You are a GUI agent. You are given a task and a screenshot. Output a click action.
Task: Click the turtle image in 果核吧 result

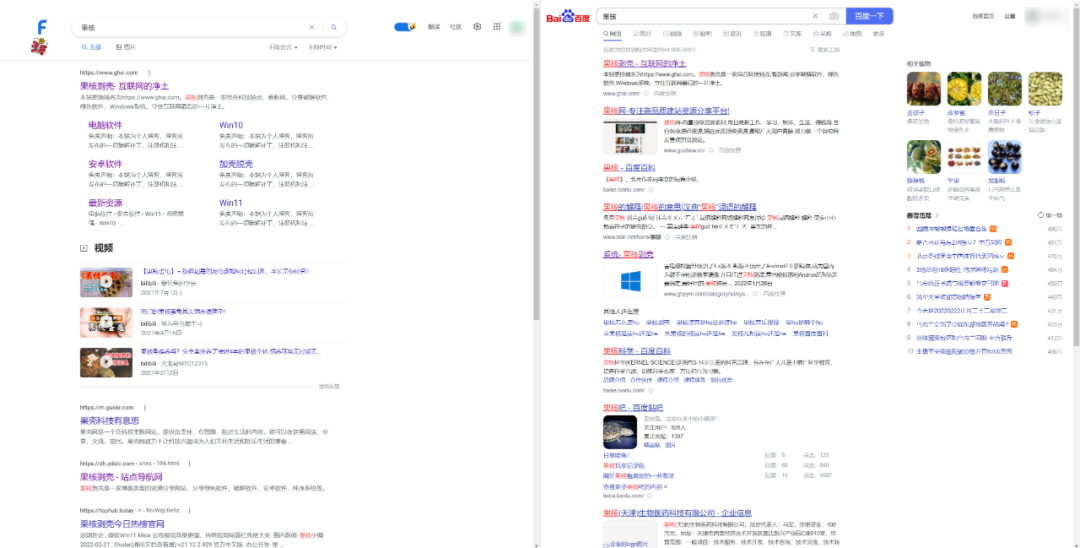pyautogui.click(x=620, y=432)
